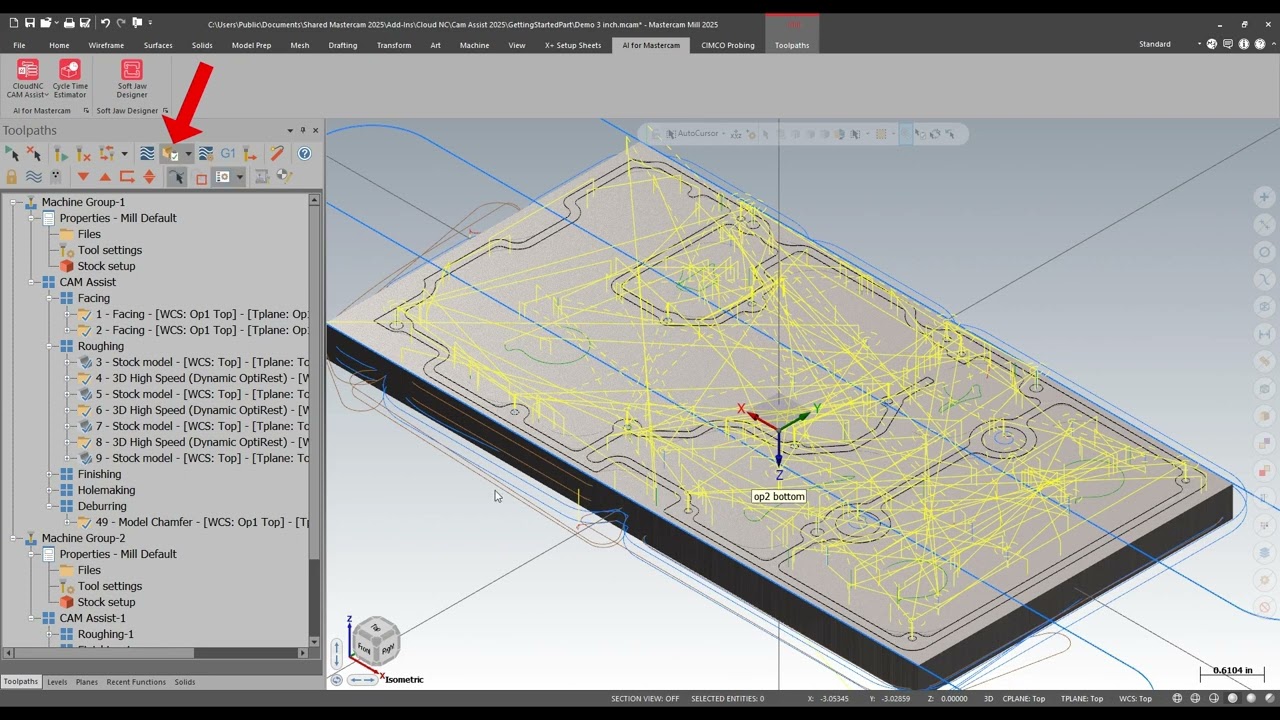The height and width of the screenshot is (720, 1280).
Task: Click the view cube gnomon
Action: 376,641
